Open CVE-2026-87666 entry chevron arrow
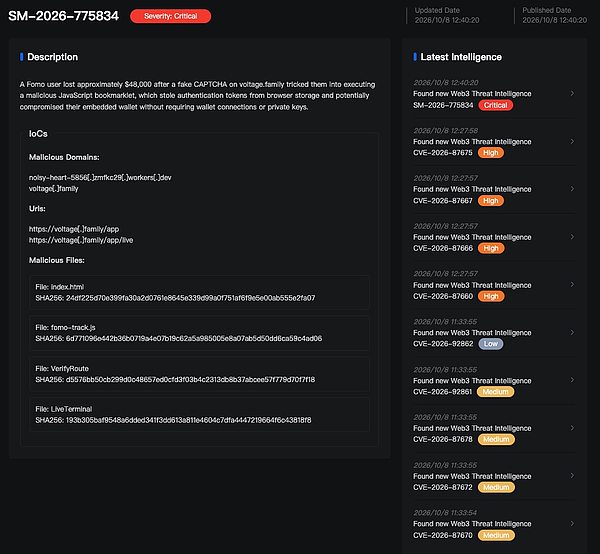600x554 pixels. [x=572, y=237]
